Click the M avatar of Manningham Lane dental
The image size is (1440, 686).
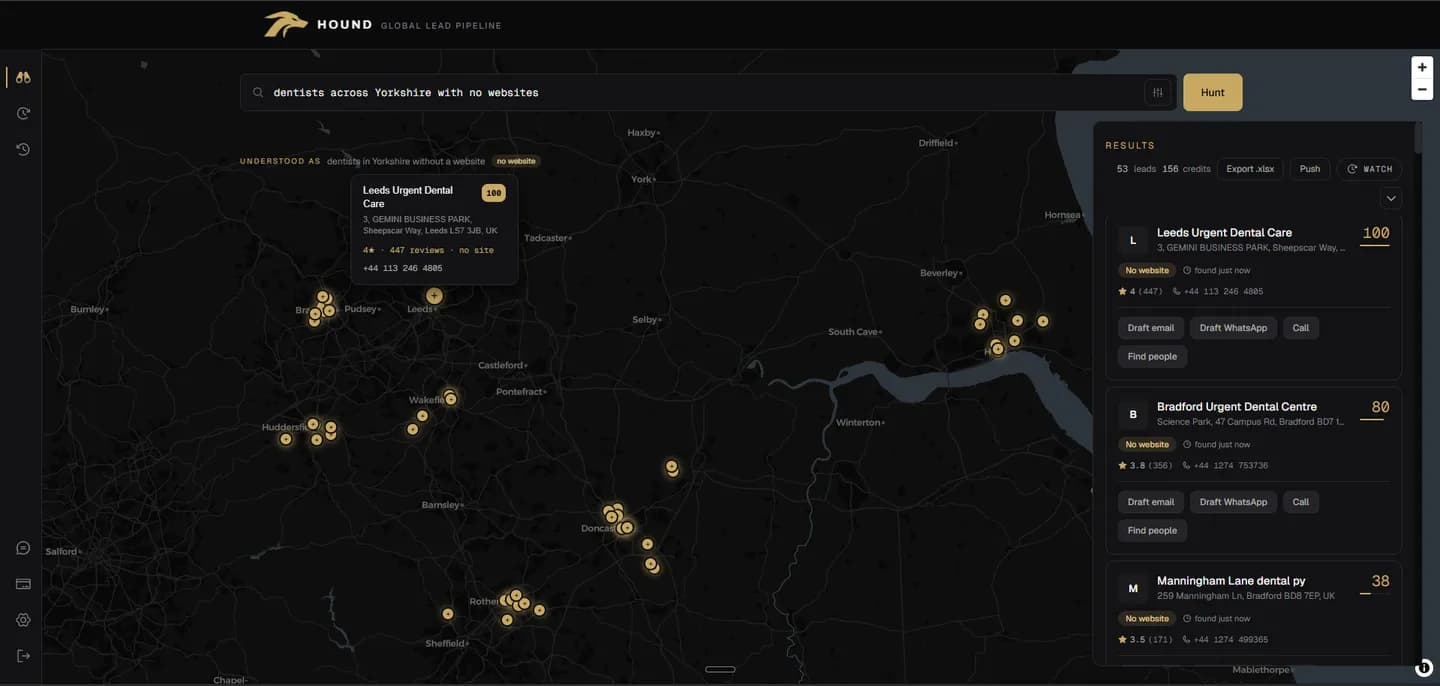click(x=1133, y=588)
